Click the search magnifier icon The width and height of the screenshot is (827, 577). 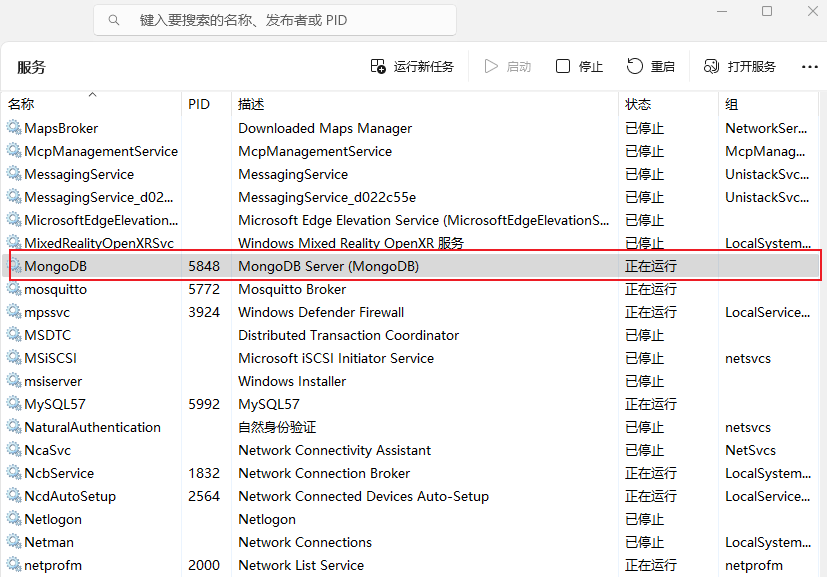click(113, 21)
